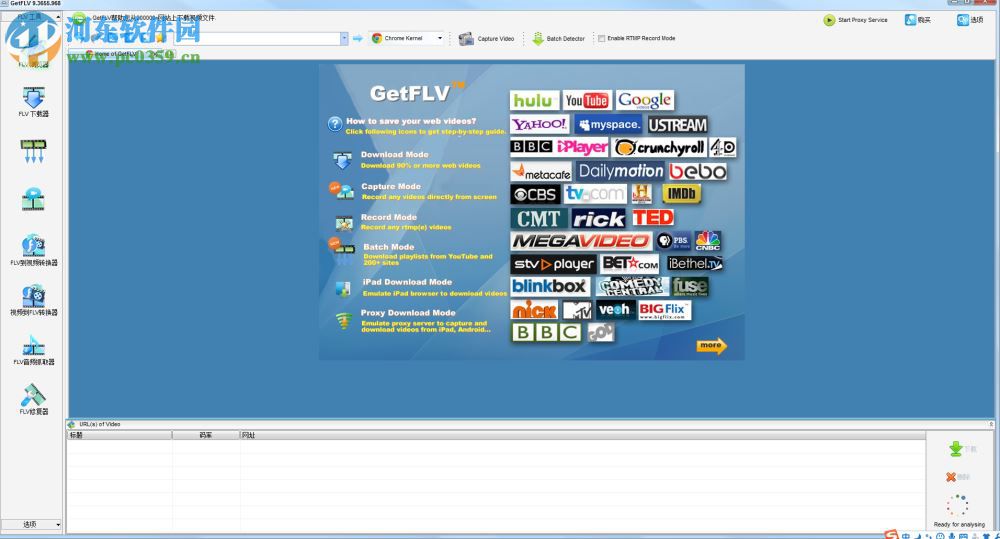Click the Dailymotion site logo
Viewport: 1000px width, 539px height.
[621, 171]
